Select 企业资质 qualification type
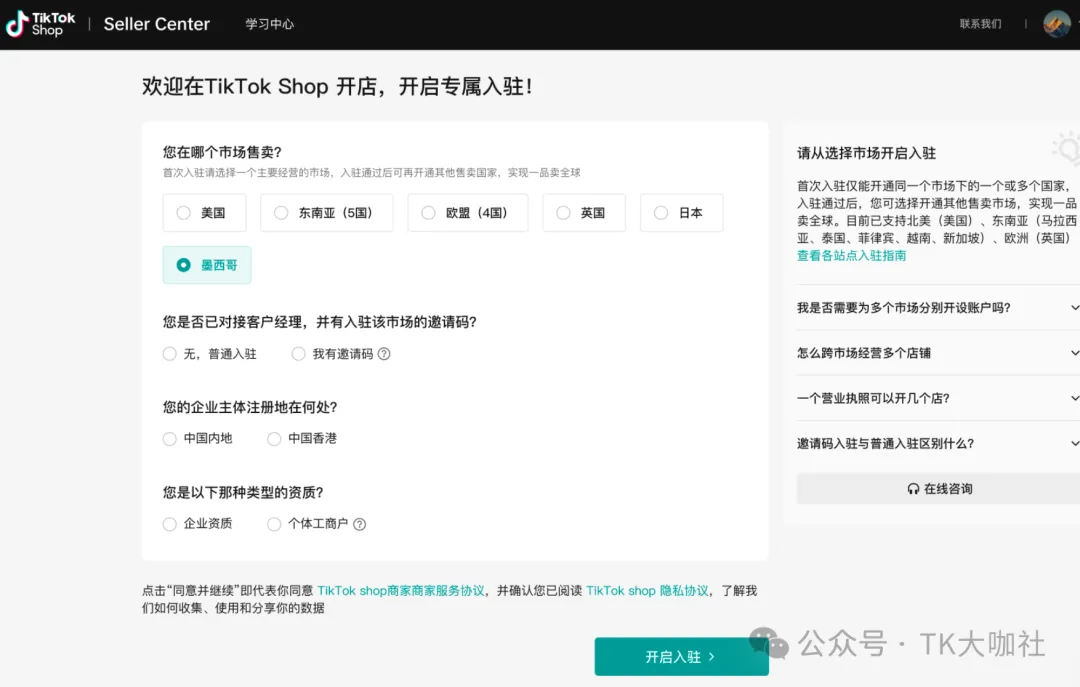Screen dimensions: 1080x687 198,524
